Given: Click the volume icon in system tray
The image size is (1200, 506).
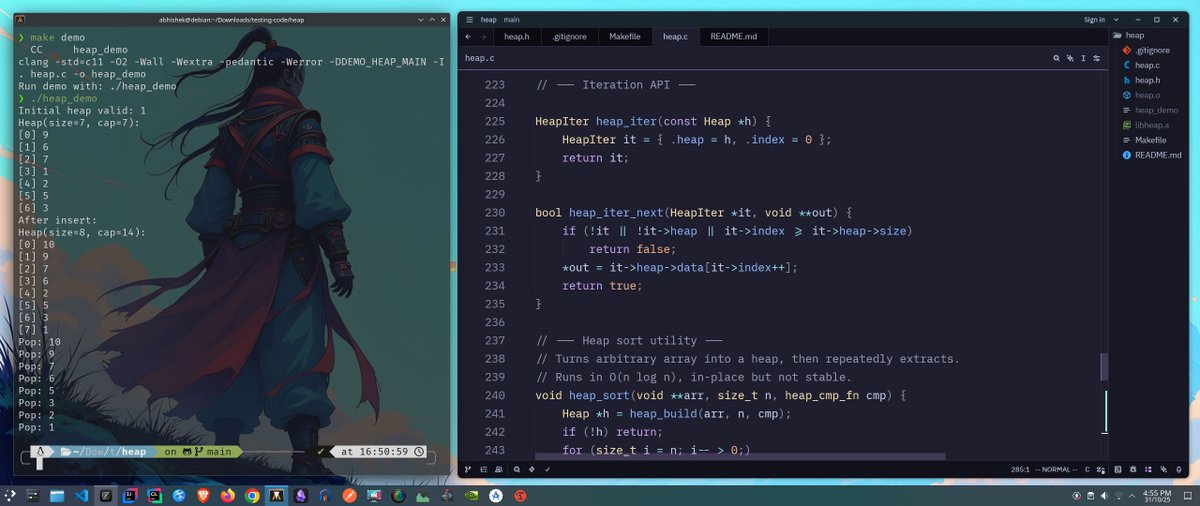Looking at the screenshot, I should 1104,496.
